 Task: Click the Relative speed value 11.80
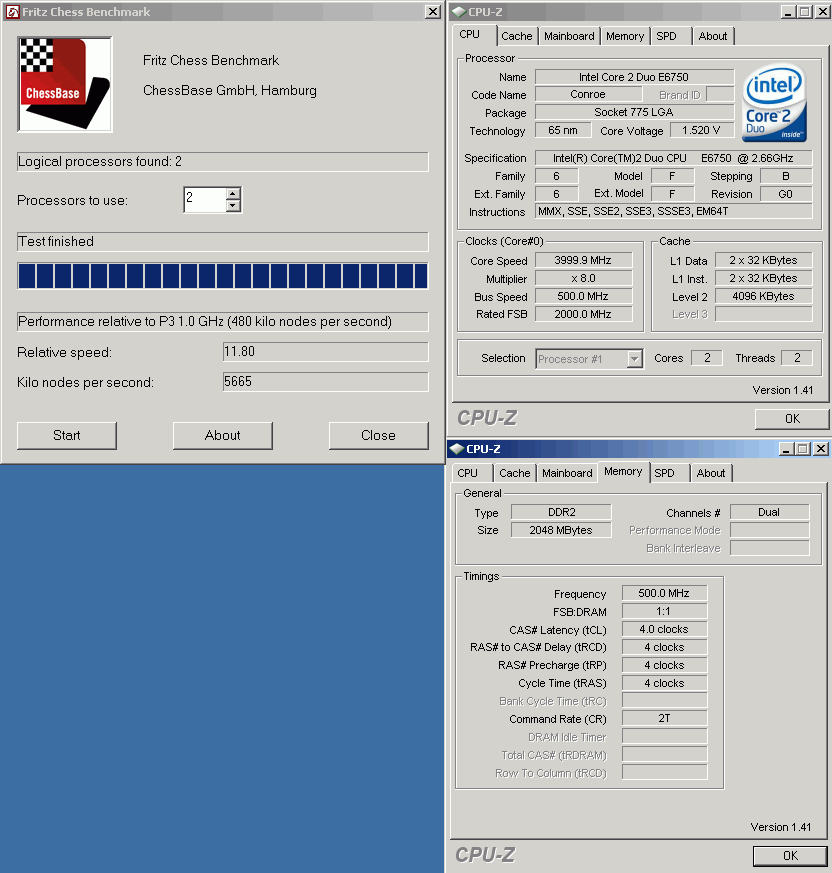pyautogui.click(x=326, y=352)
